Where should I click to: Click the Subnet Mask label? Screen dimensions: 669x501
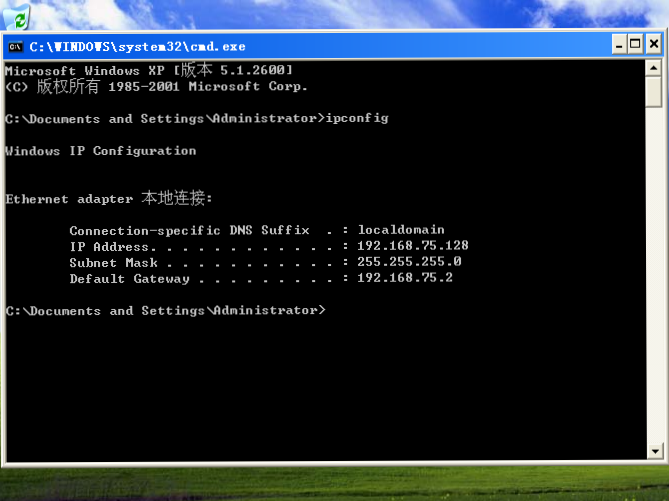pos(113,262)
